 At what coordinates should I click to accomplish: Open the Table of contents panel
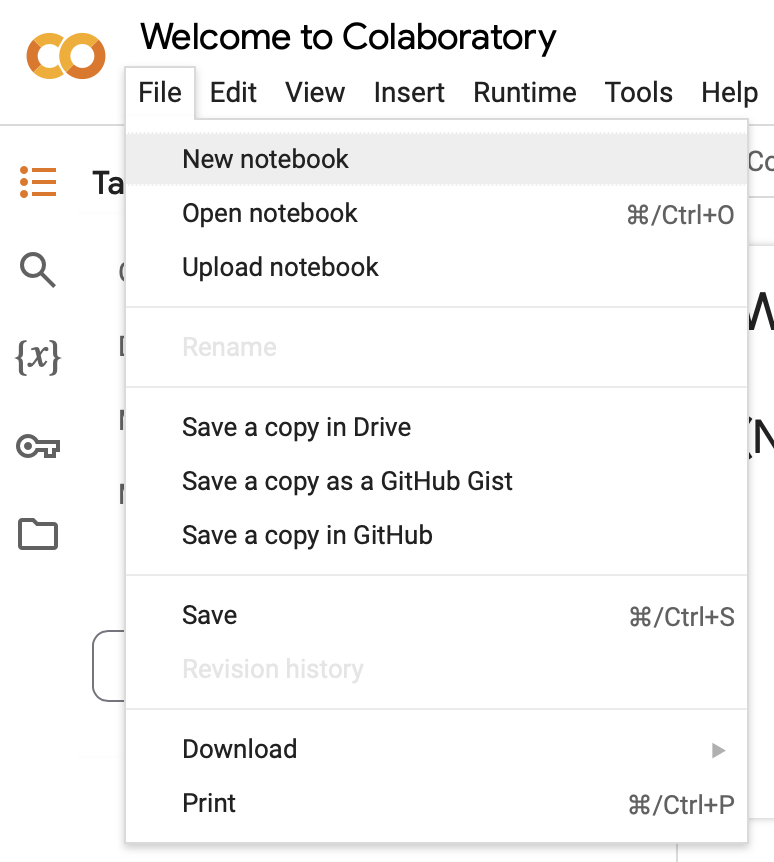pos(37,183)
